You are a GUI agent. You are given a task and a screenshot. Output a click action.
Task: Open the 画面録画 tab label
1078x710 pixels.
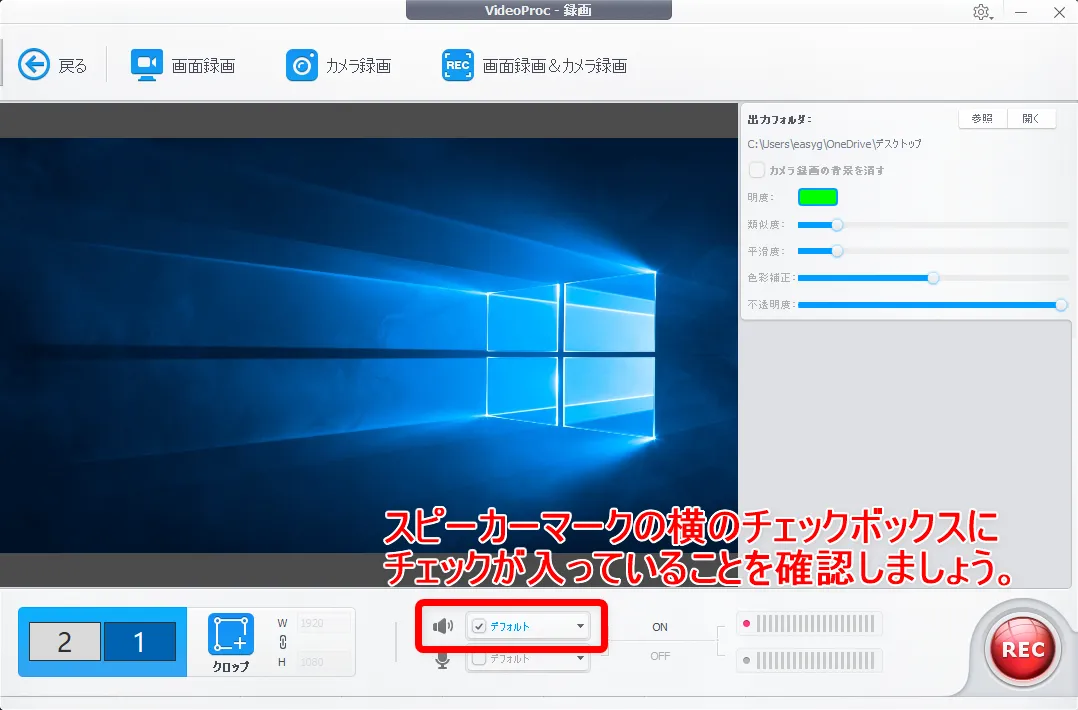tap(204, 66)
